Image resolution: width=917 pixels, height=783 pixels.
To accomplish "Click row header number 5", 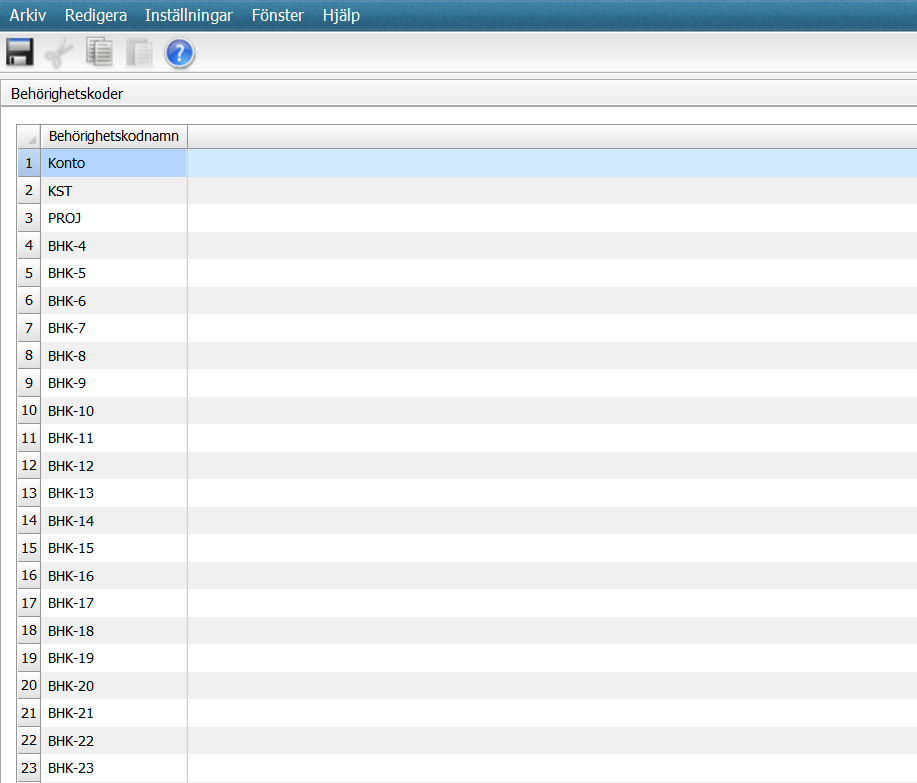I will 29,273.
